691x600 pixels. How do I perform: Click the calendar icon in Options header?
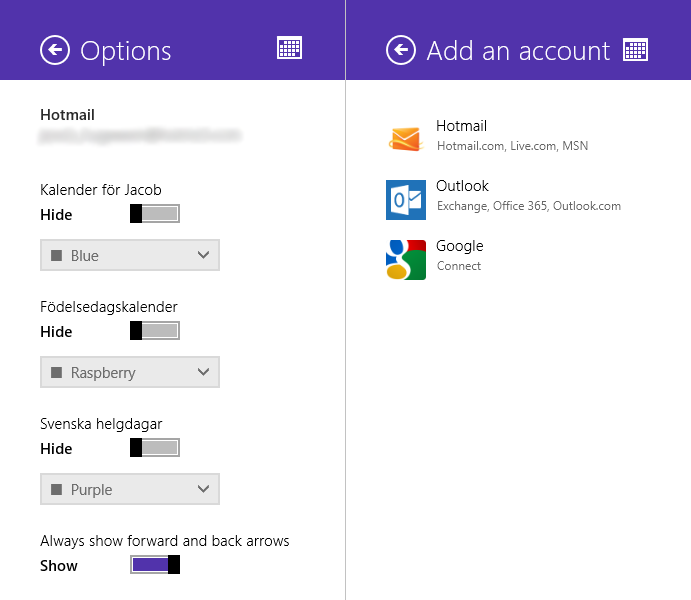pyautogui.click(x=289, y=48)
